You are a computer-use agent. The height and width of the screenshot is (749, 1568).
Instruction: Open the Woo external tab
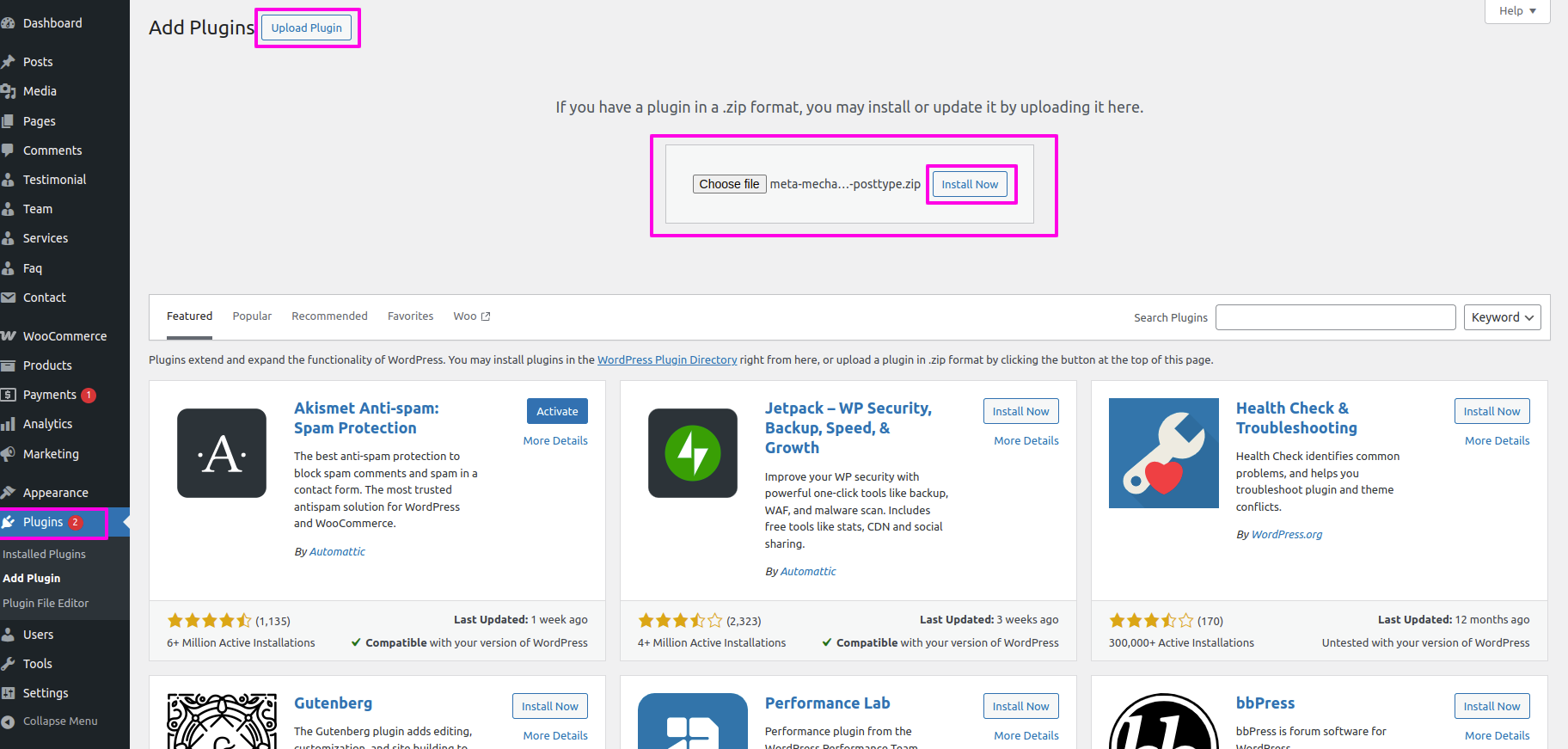[472, 316]
